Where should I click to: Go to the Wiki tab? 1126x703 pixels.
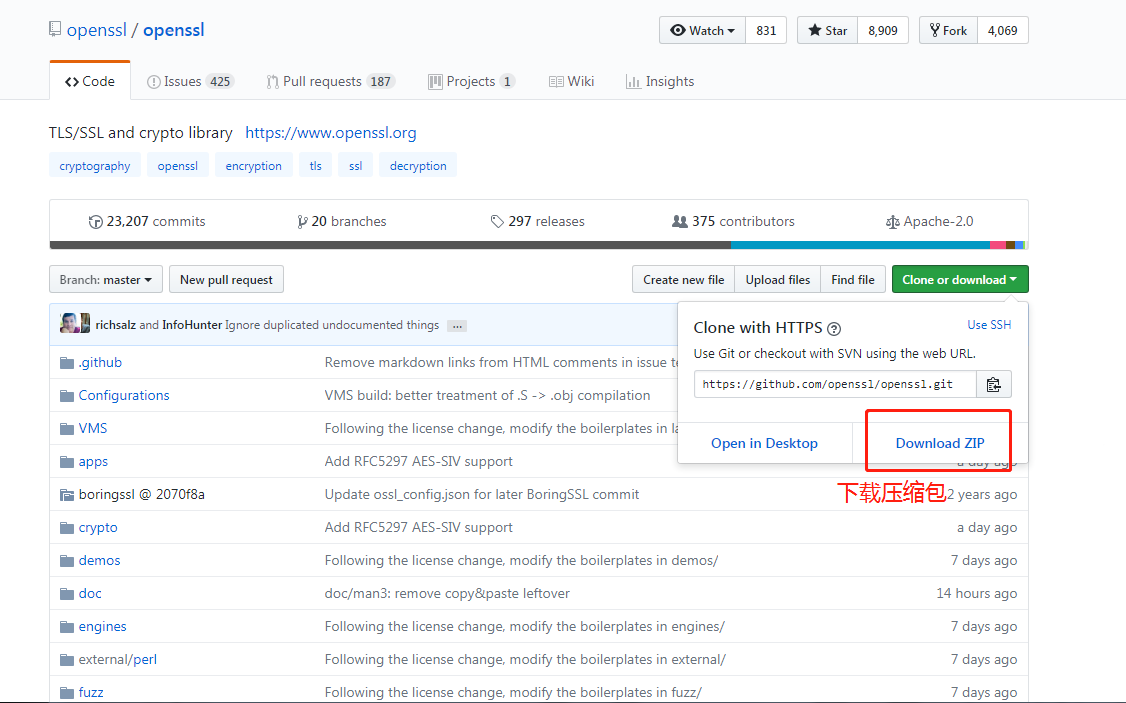click(x=572, y=81)
